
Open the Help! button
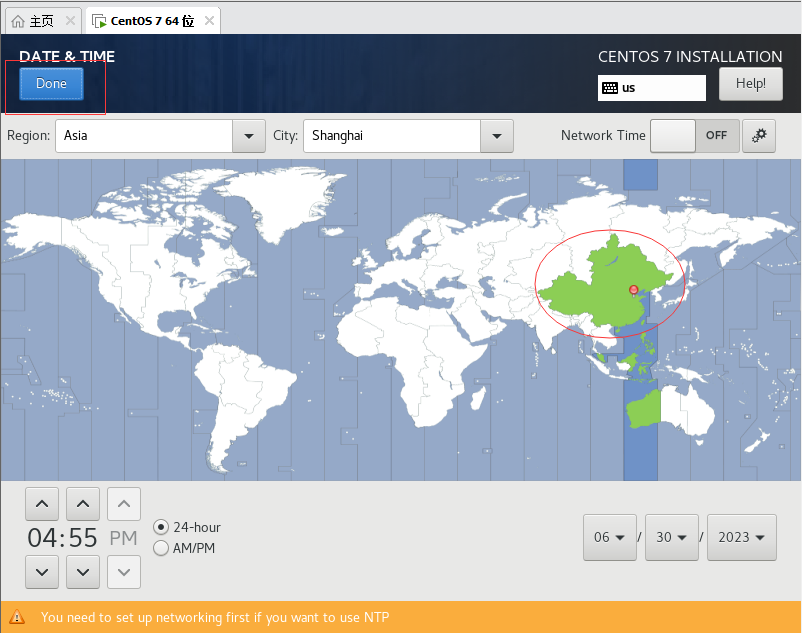(750, 83)
